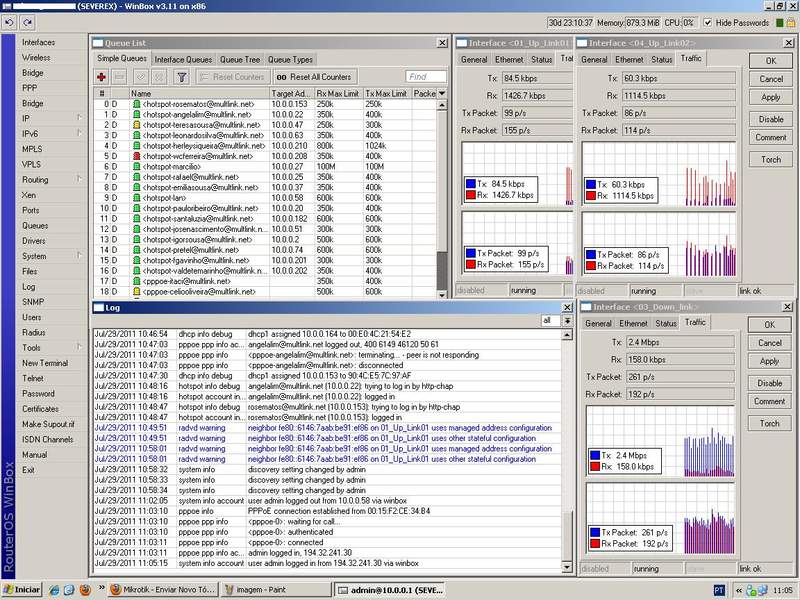
Task: Click Torch button in 03_Down_link window
Action: [x=770, y=423]
